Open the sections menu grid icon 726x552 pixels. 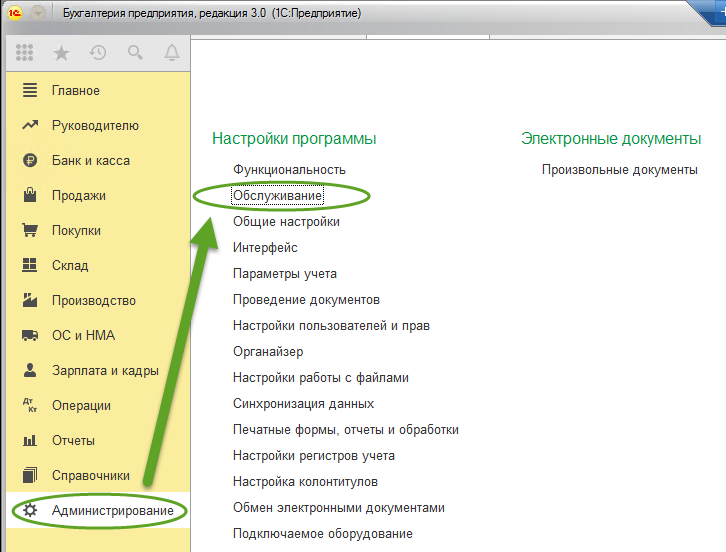(24, 52)
